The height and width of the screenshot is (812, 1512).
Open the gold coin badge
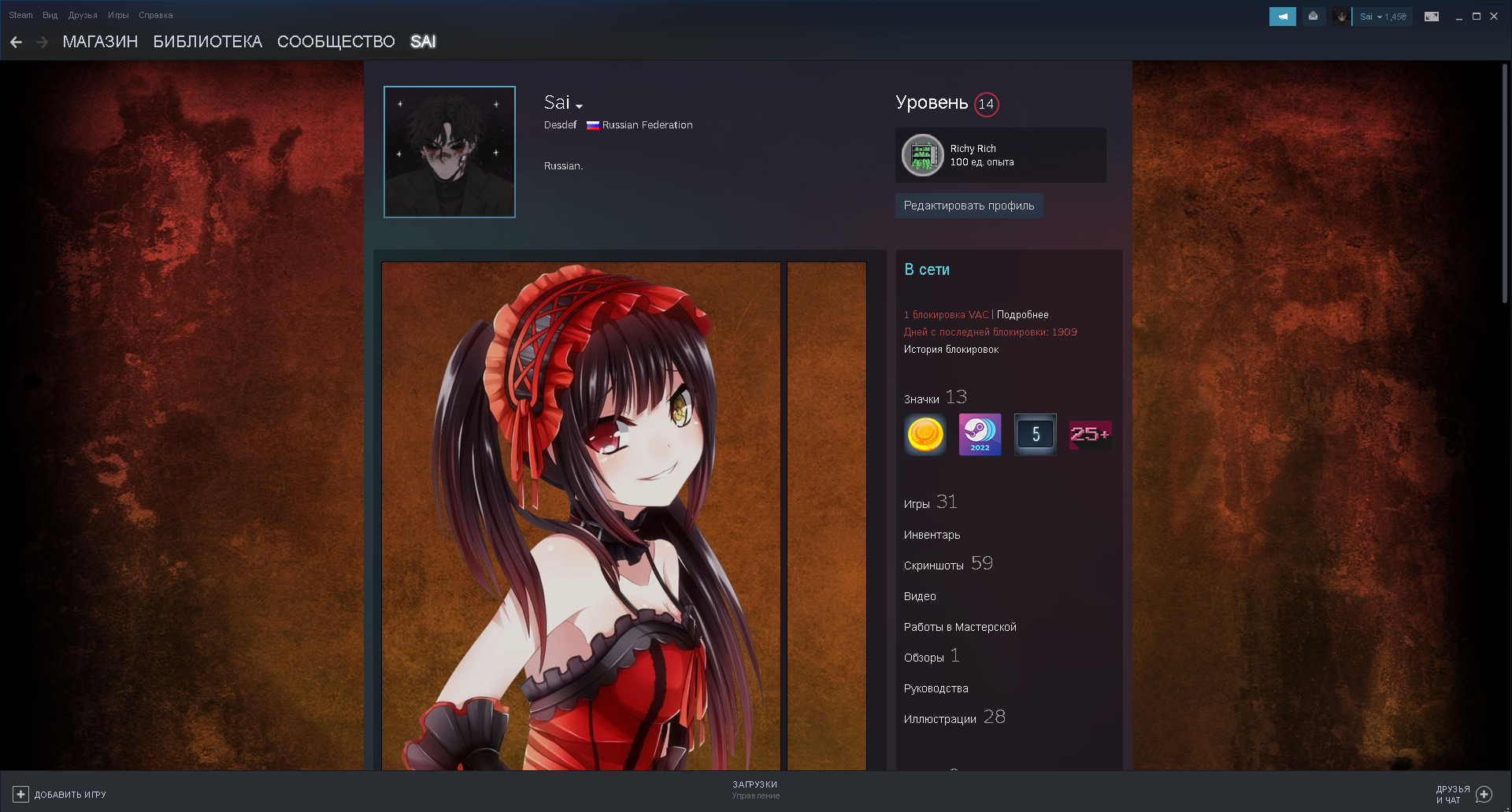925,435
